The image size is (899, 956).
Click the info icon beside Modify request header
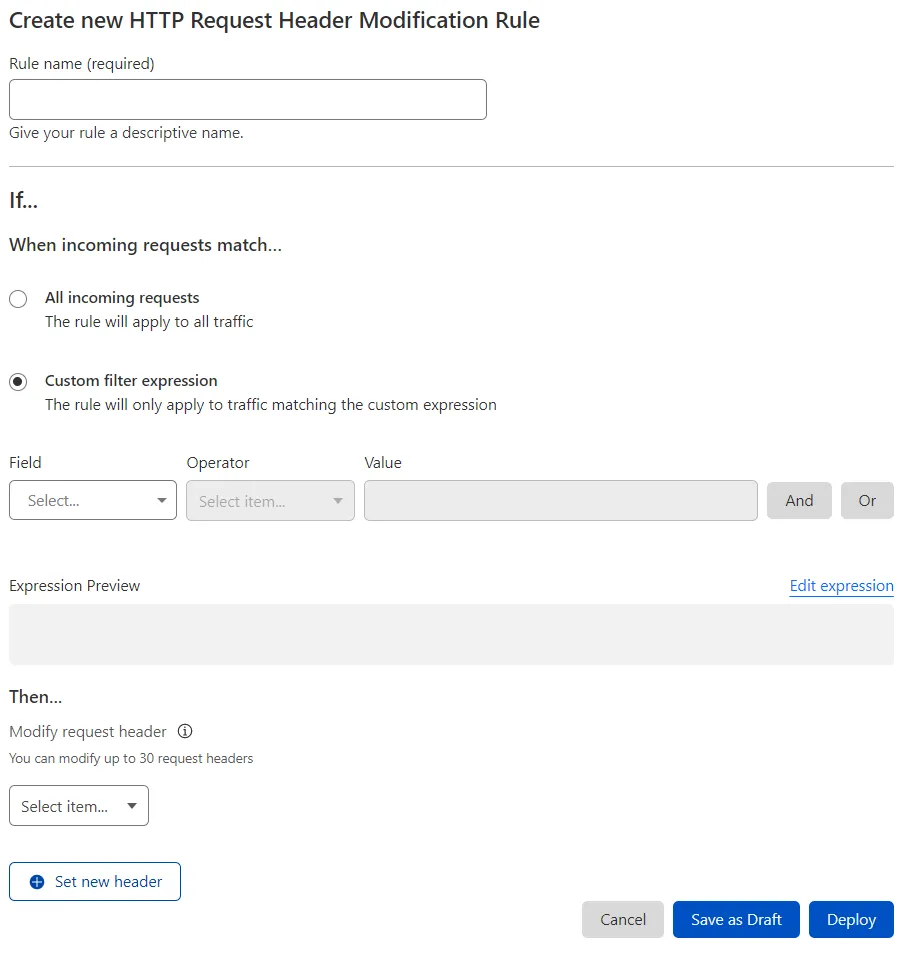pos(185,731)
